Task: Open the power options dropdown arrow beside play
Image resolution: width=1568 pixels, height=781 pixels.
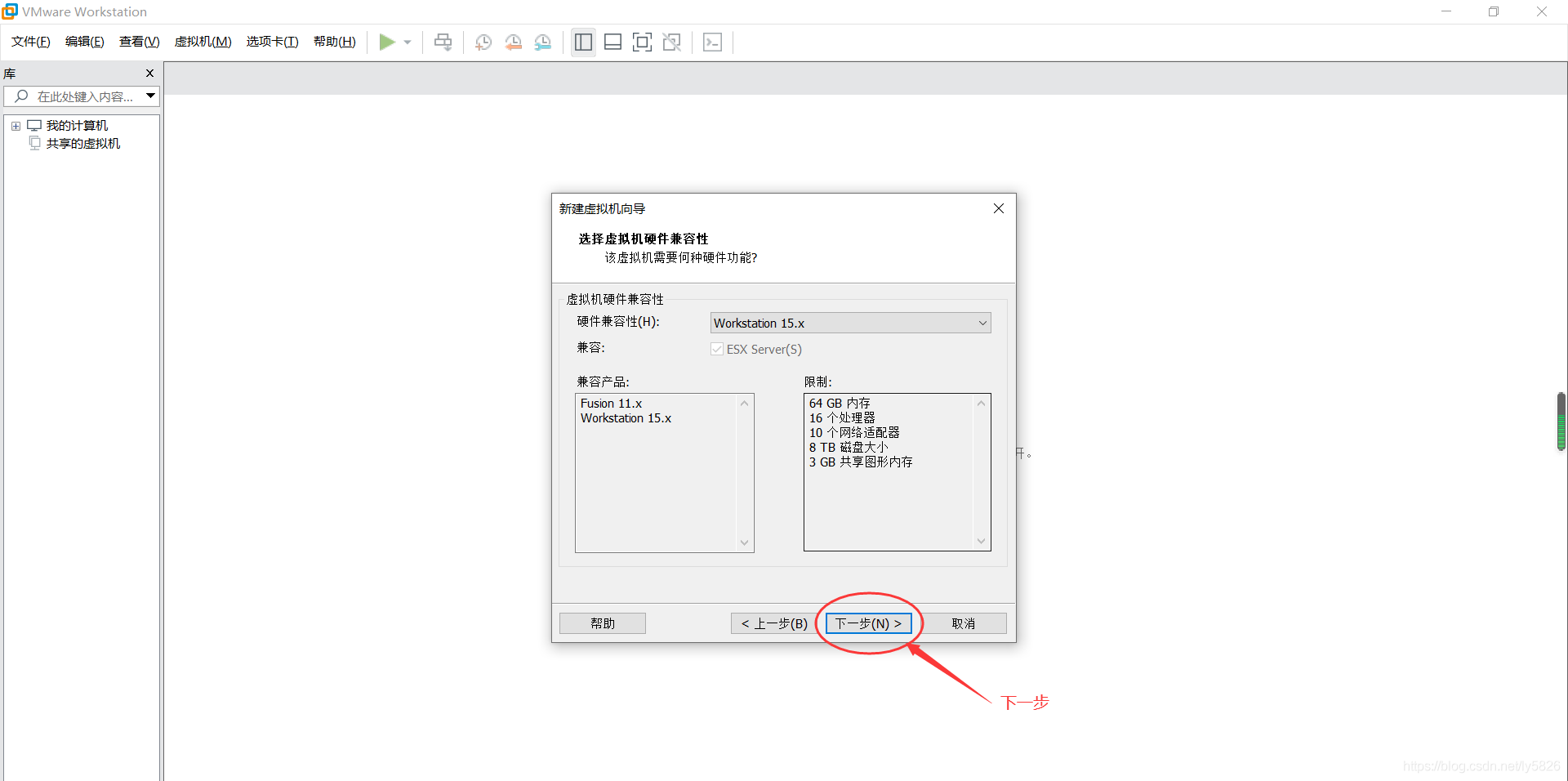Action: point(408,42)
